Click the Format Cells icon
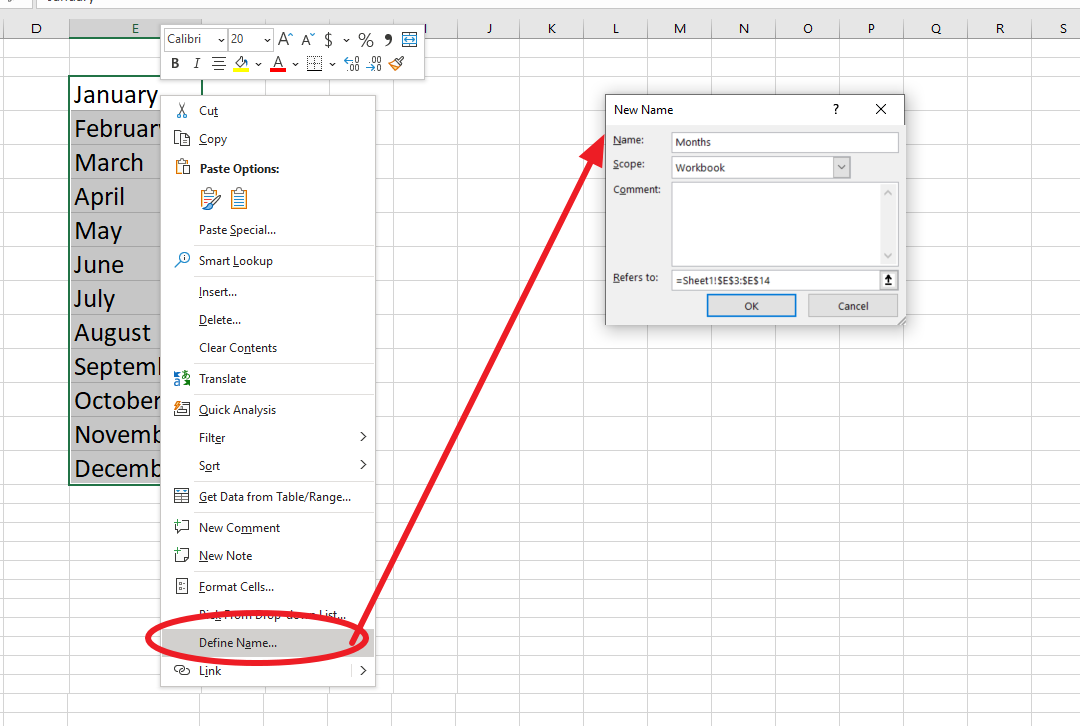 click(182, 586)
